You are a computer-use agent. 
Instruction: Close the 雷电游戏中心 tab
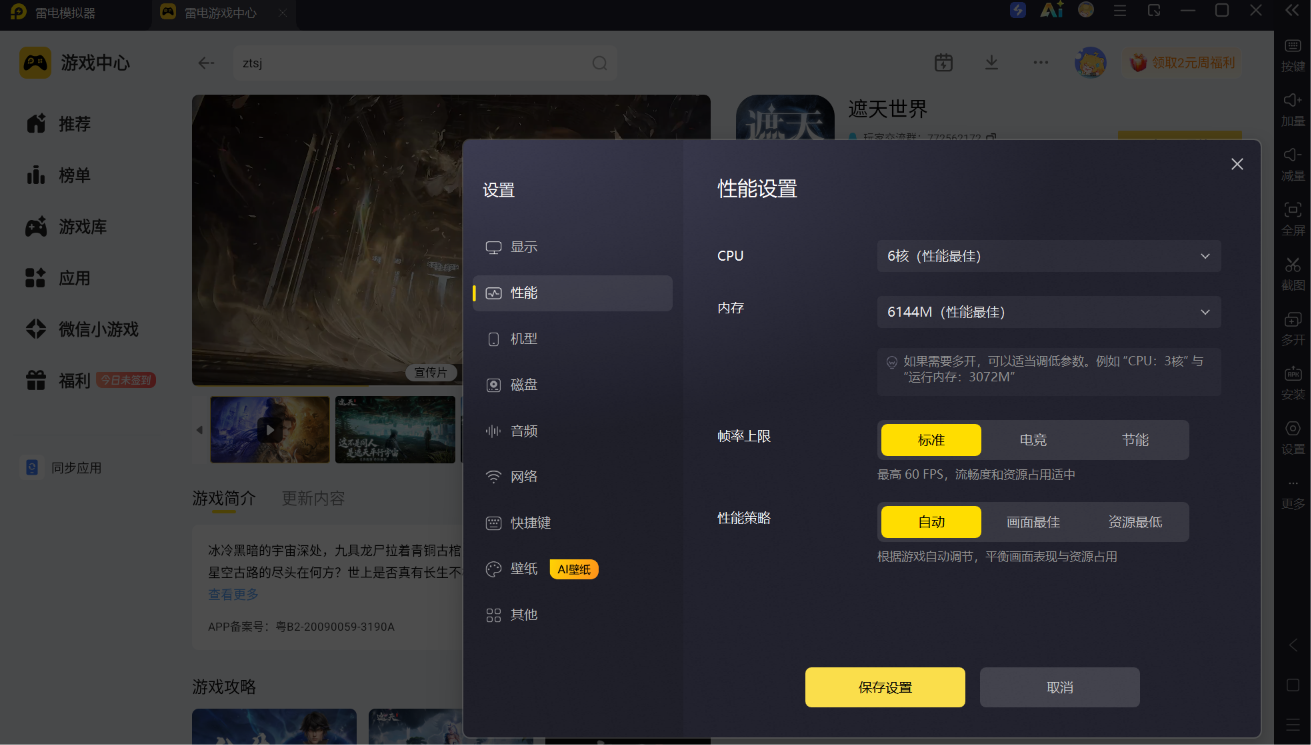pyautogui.click(x=282, y=13)
